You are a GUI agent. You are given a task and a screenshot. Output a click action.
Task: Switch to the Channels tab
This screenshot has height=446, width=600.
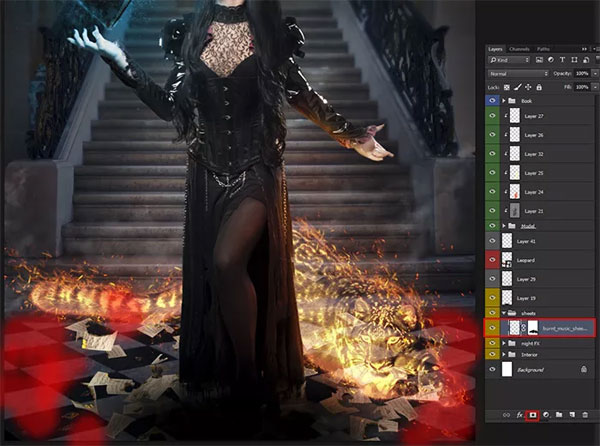point(519,49)
